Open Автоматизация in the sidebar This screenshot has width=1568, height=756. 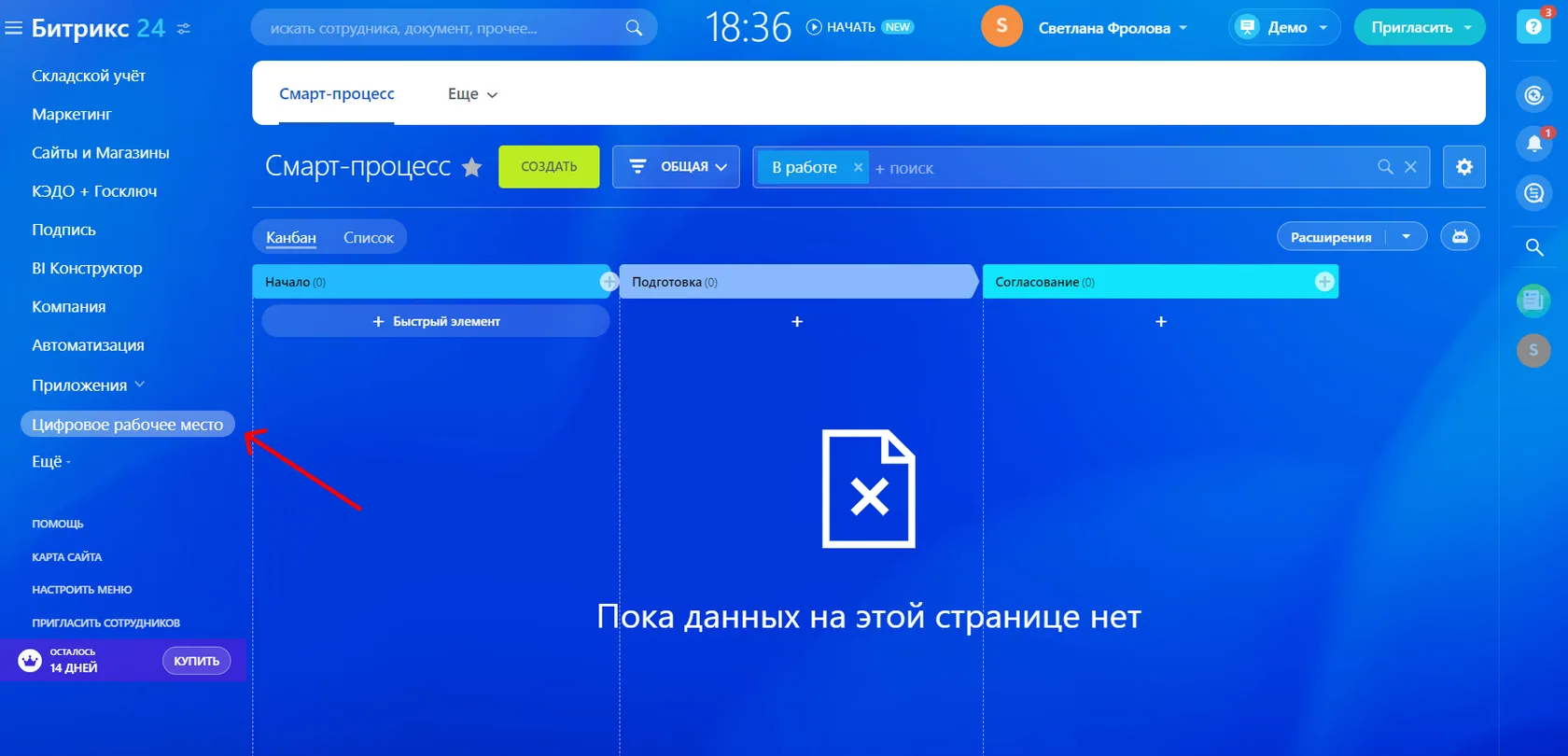pos(88,344)
